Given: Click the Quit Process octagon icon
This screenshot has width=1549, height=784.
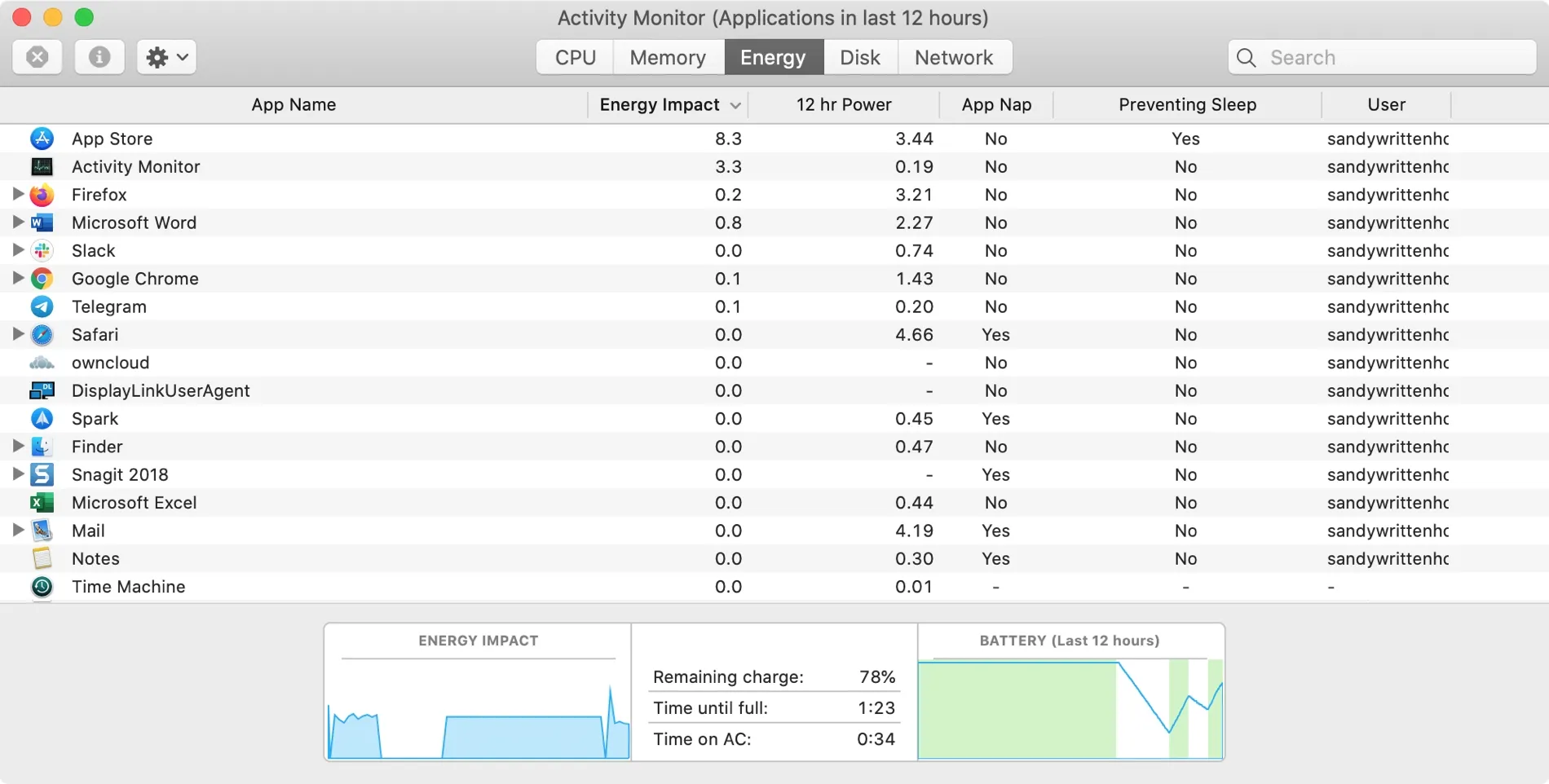Looking at the screenshot, I should coord(37,57).
